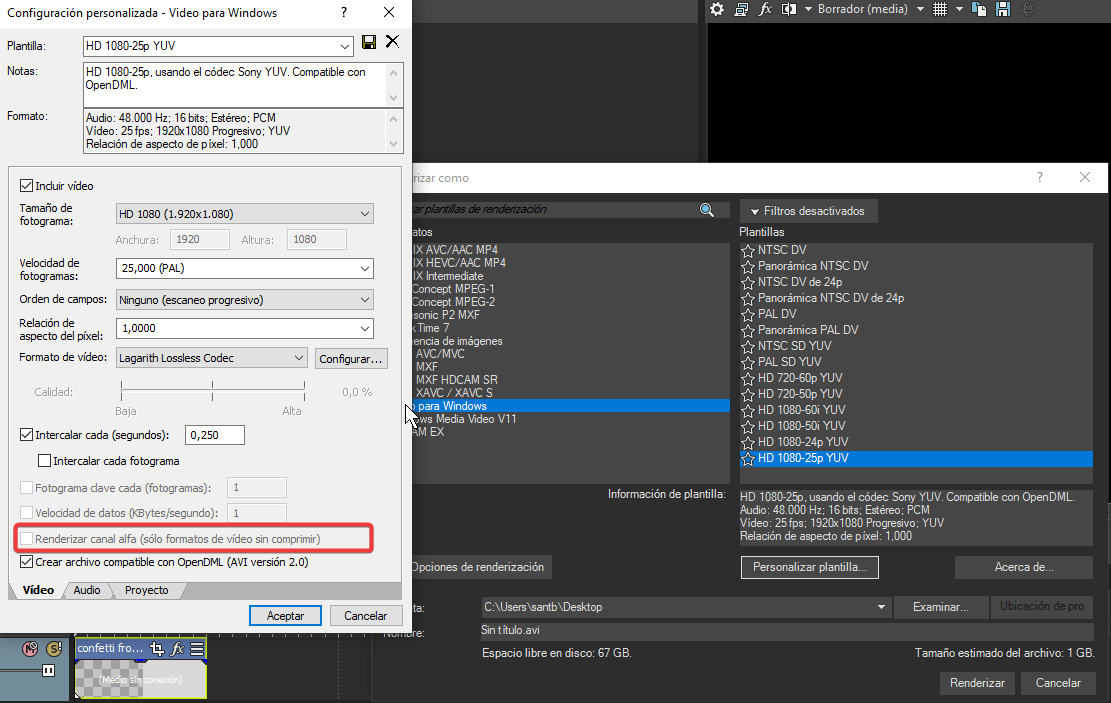This screenshot has width=1111, height=703.
Task: Select the Vídeo tab
Action: pyautogui.click(x=38, y=590)
